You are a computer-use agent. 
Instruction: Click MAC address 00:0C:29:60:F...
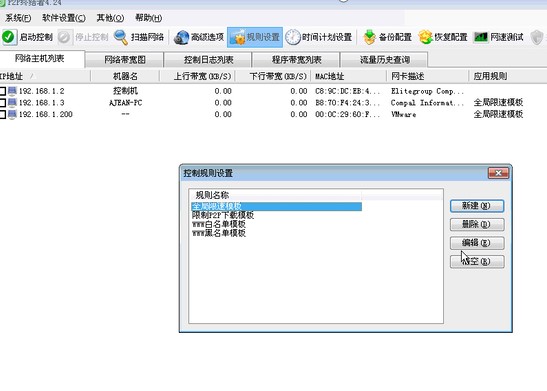pos(348,114)
